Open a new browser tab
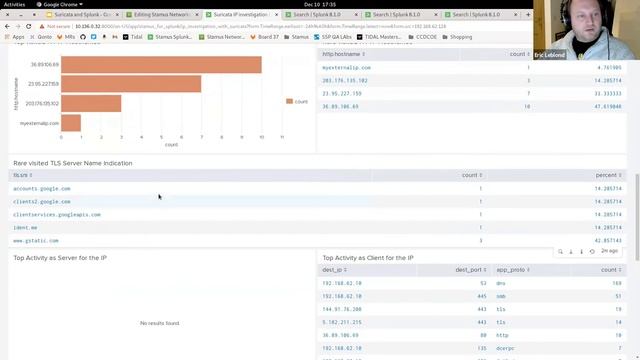Viewport: 640px width, 360px height. pos(528,14)
